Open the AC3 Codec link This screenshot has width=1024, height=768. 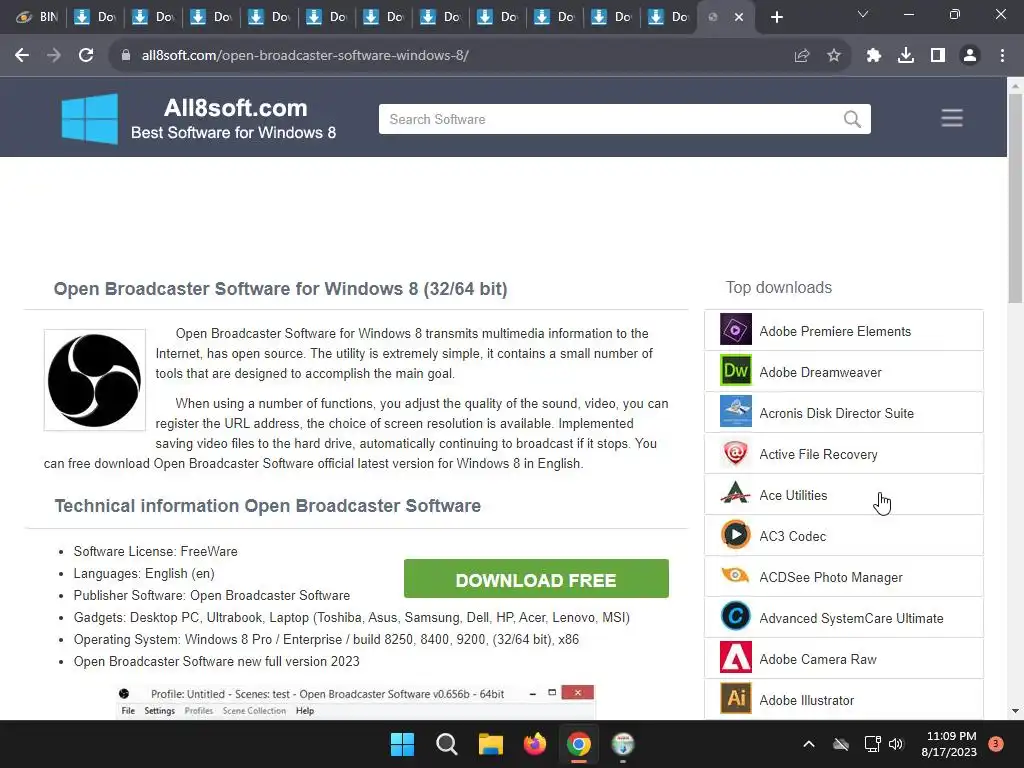coord(792,537)
